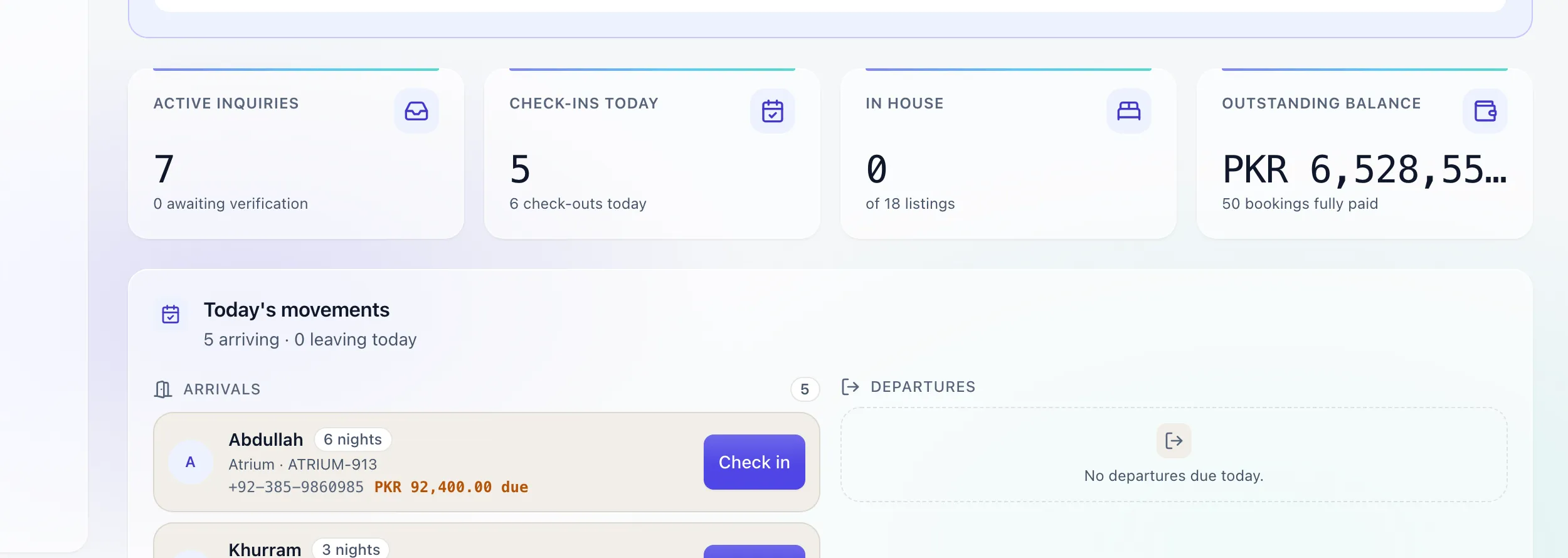Click the Arrivals door icon
This screenshot has height=558, width=1568.
(163, 389)
